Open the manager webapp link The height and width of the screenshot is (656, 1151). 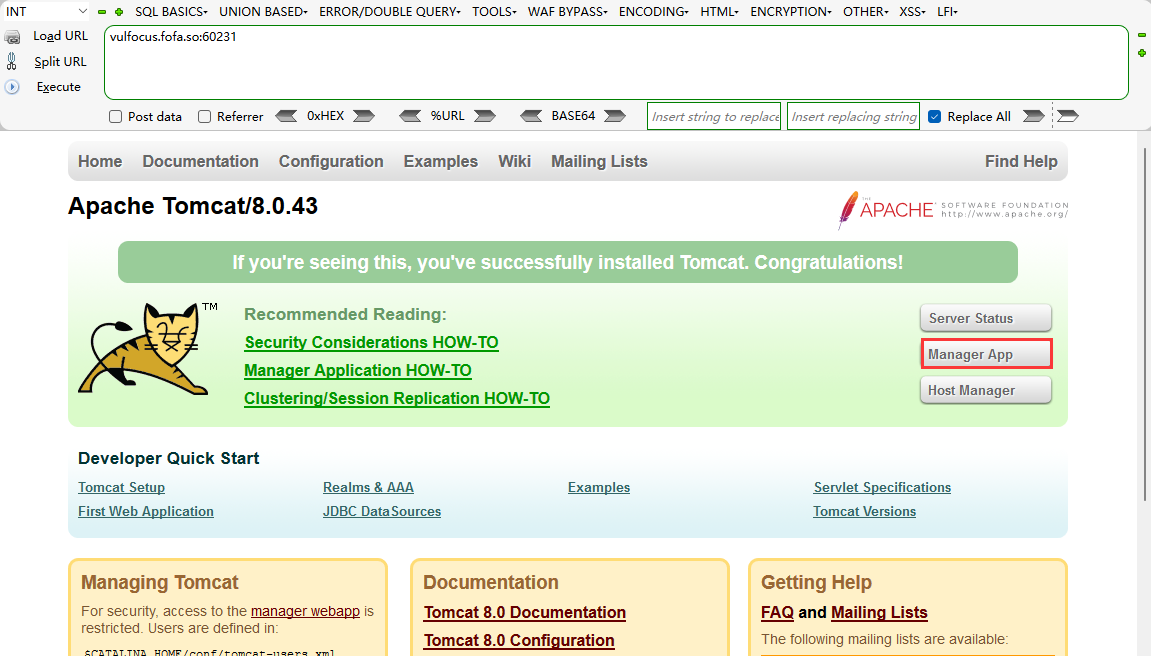coord(305,611)
